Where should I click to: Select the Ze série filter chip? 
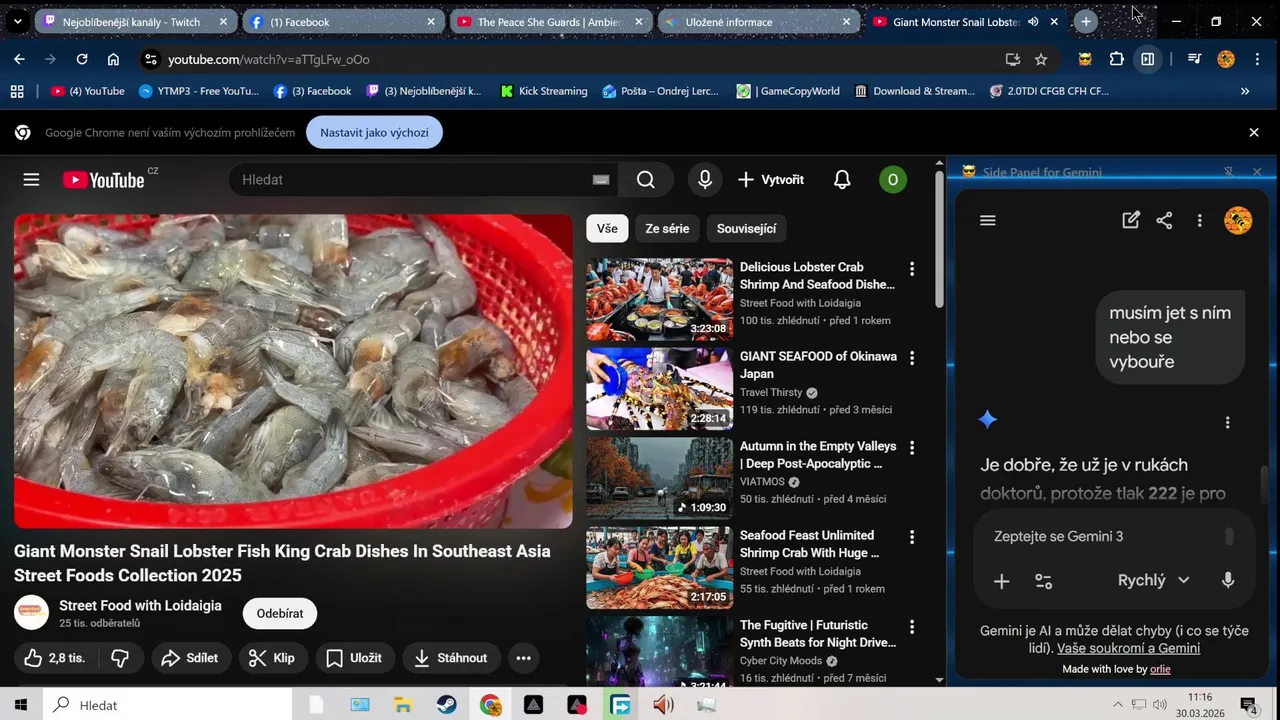pyautogui.click(x=667, y=229)
